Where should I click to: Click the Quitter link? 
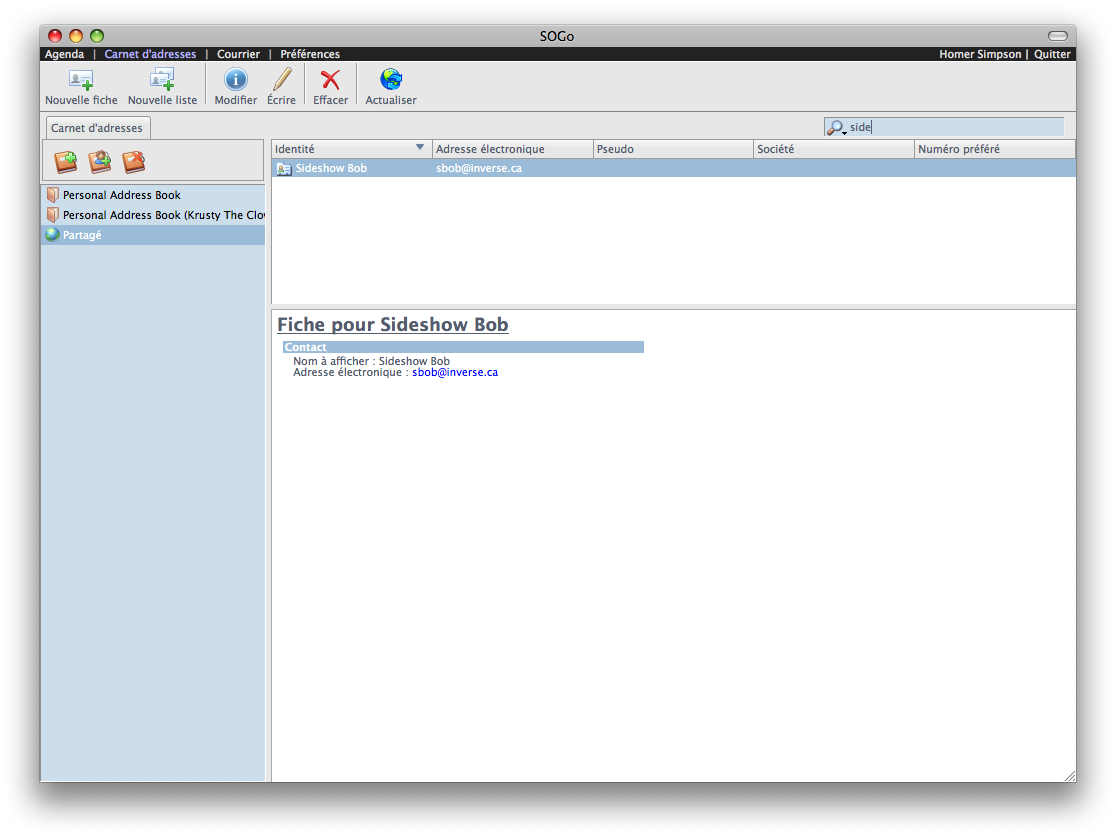tap(1052, 54)
